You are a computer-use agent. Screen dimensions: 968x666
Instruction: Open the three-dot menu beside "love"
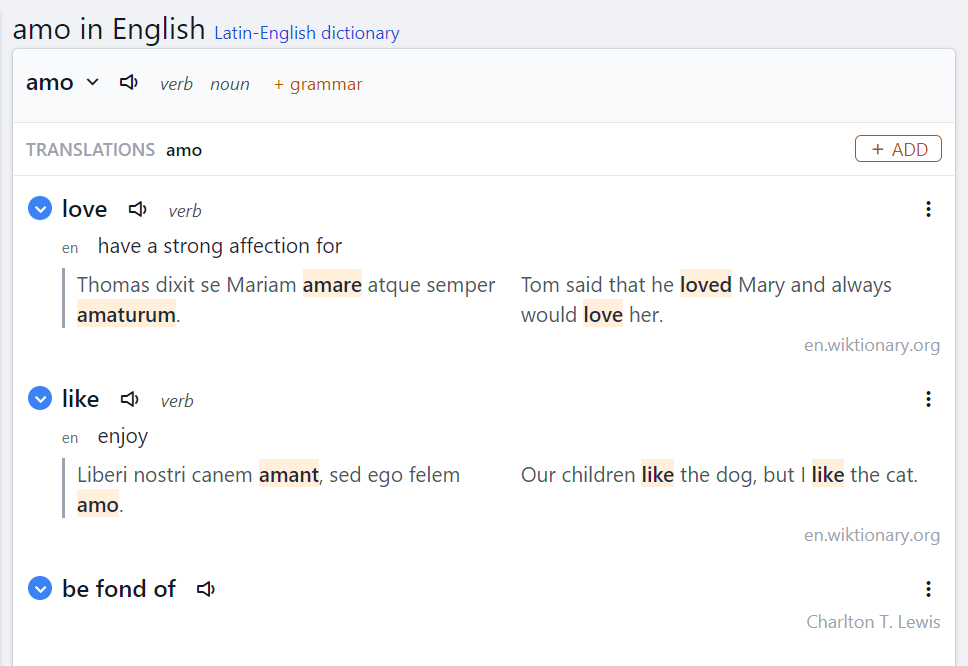[x=929, y=209]
